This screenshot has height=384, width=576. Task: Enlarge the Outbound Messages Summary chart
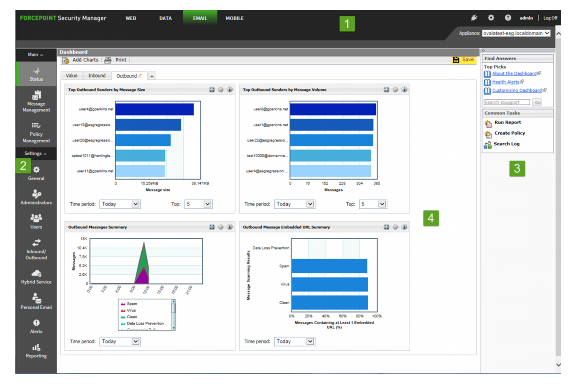212,227
